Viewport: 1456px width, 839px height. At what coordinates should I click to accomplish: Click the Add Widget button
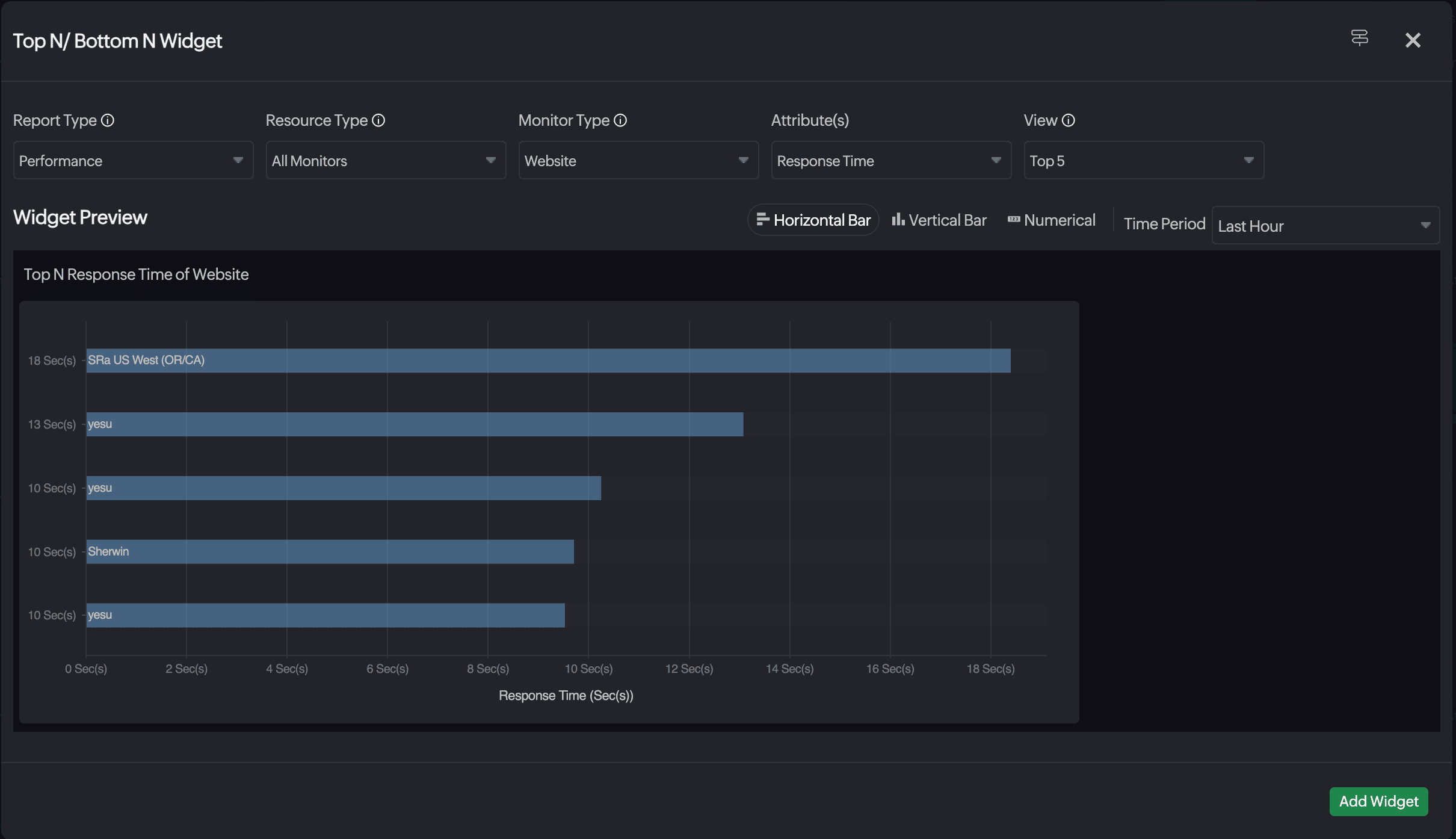(1378, 802)
